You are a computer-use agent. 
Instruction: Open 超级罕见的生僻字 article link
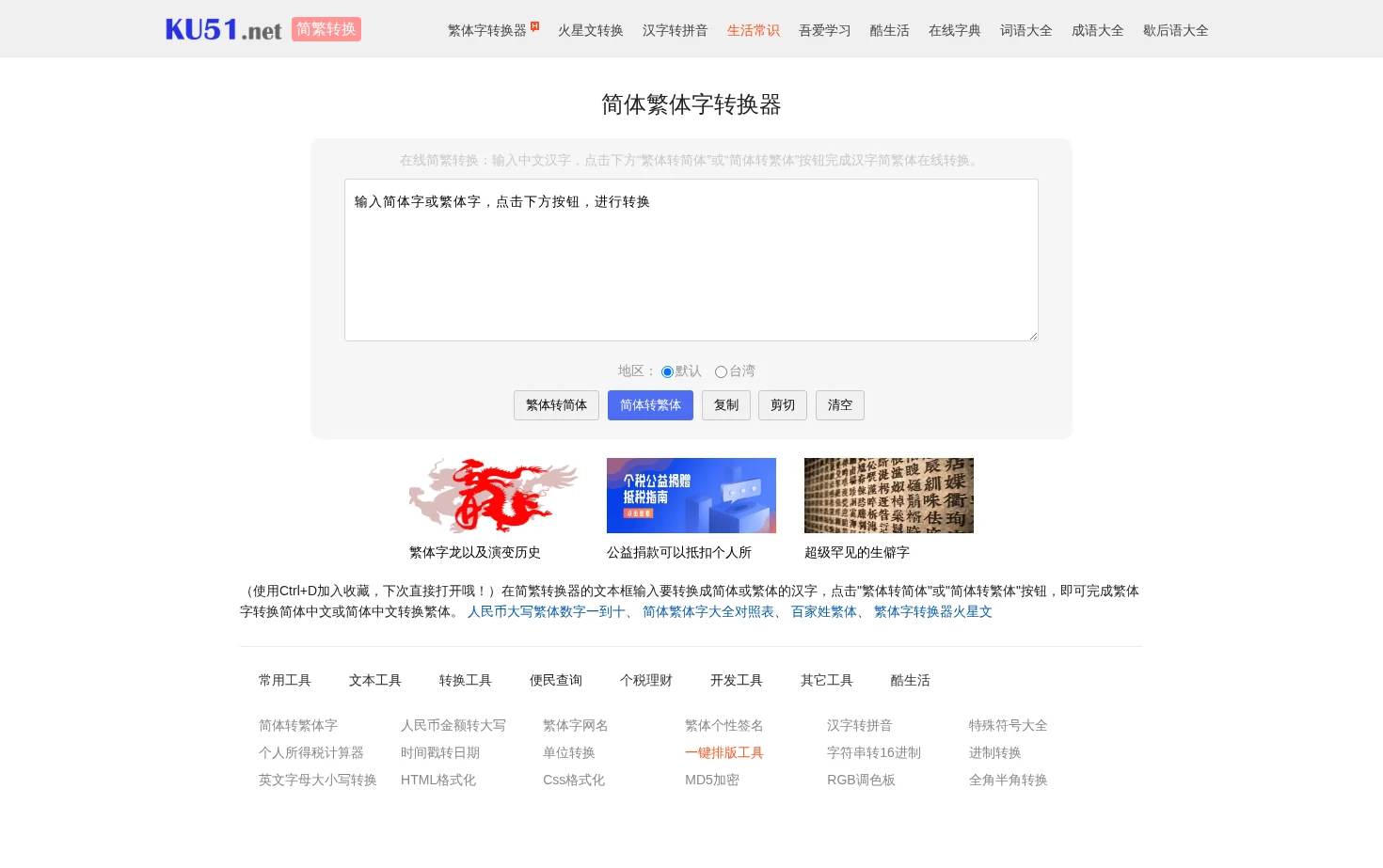point(857,552)
